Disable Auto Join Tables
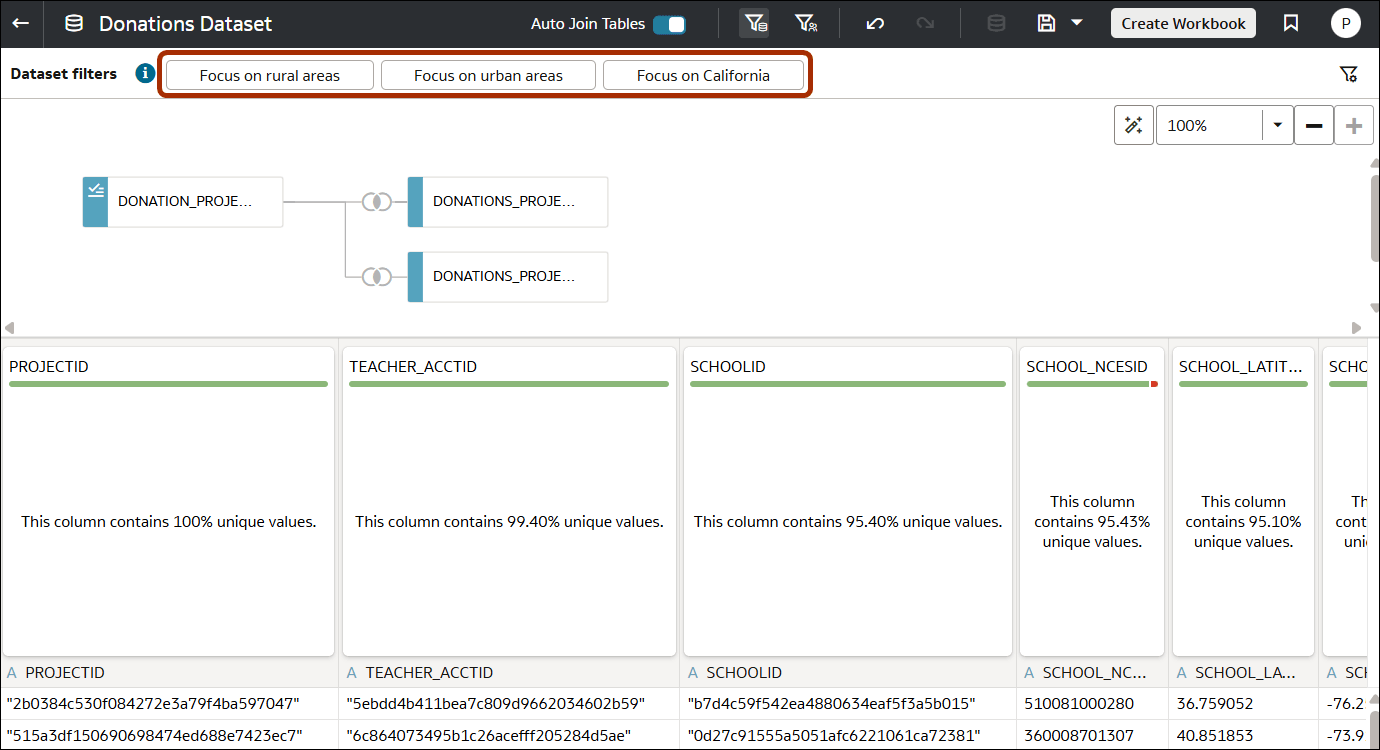The width and height of the screenshot is (1380, 750). 669,22
